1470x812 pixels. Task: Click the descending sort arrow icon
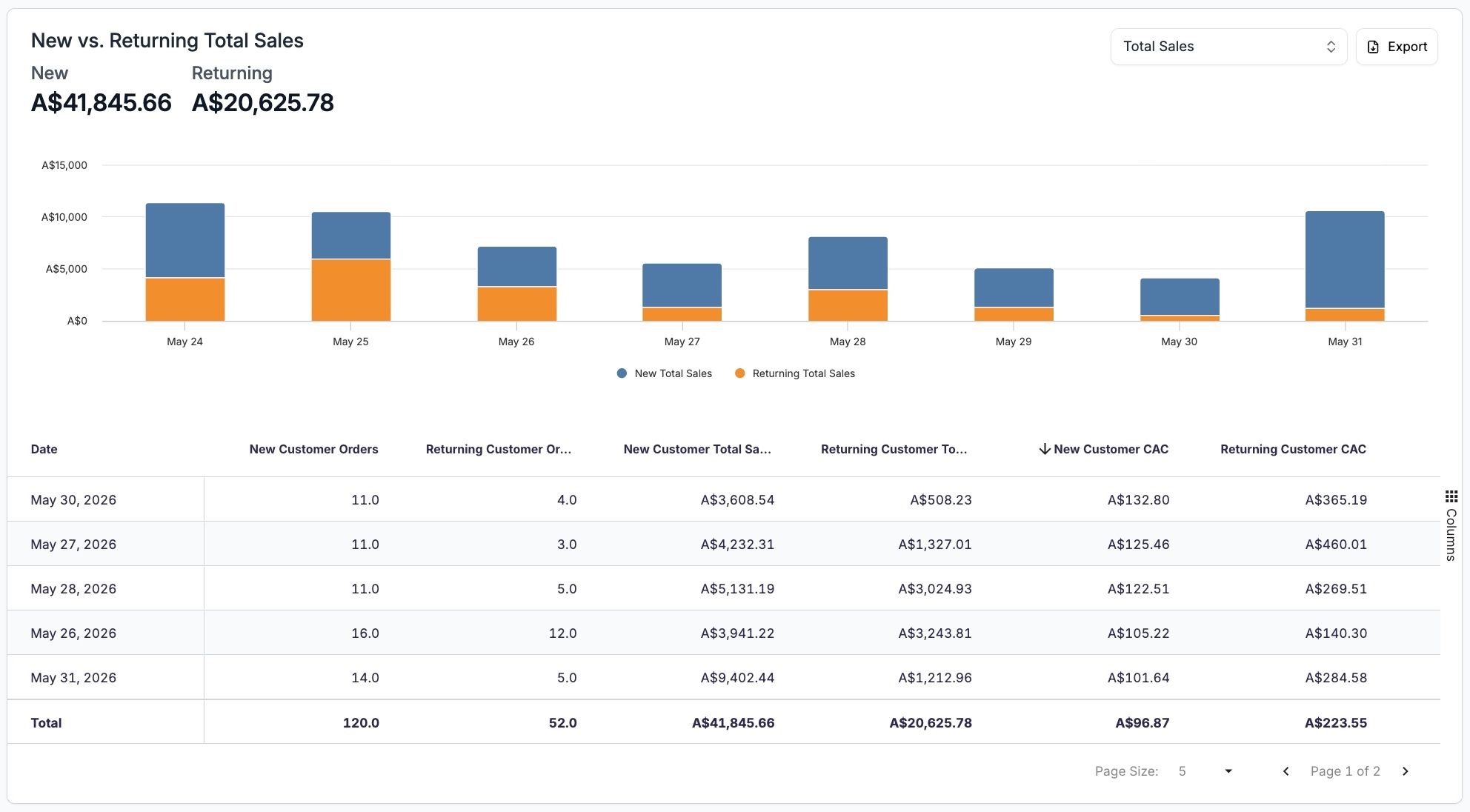coord(1045,449)
